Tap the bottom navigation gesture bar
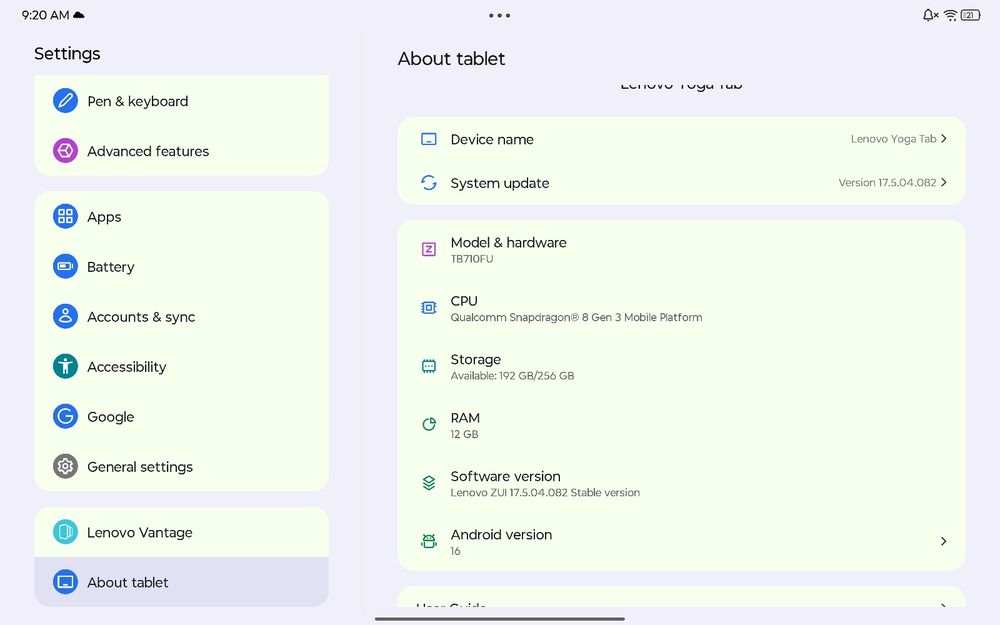This screenshot has height=625, width=1000. [499, 619]
